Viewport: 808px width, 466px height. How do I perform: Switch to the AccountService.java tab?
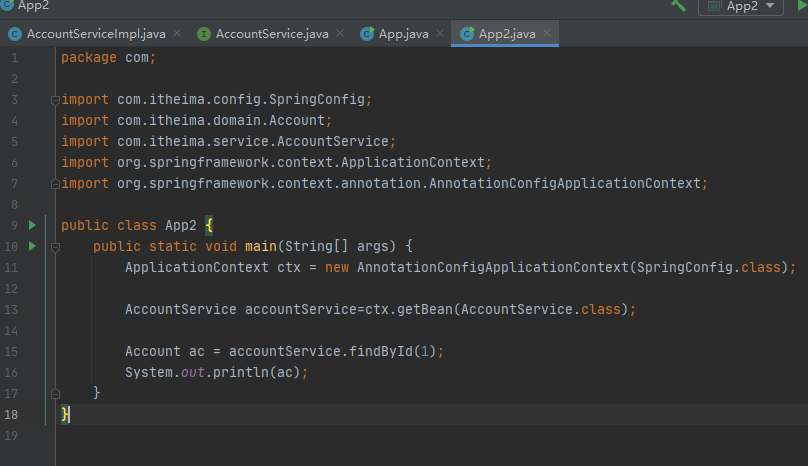click(x=272, y=34)
